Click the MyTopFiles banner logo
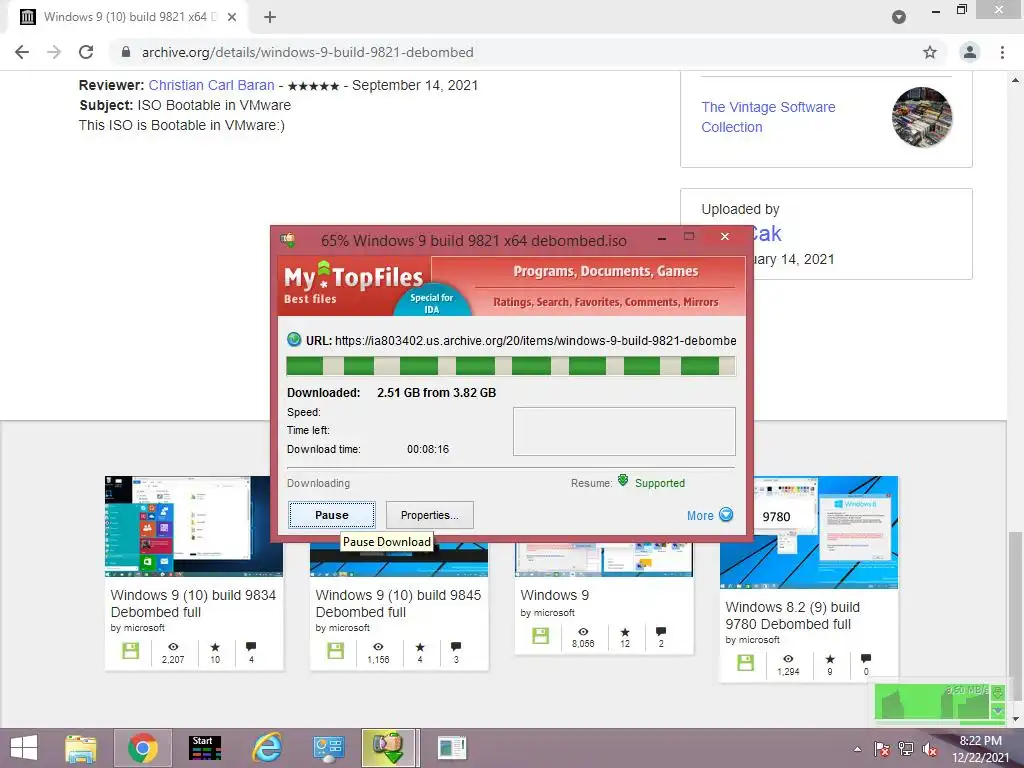 point(353,283)
